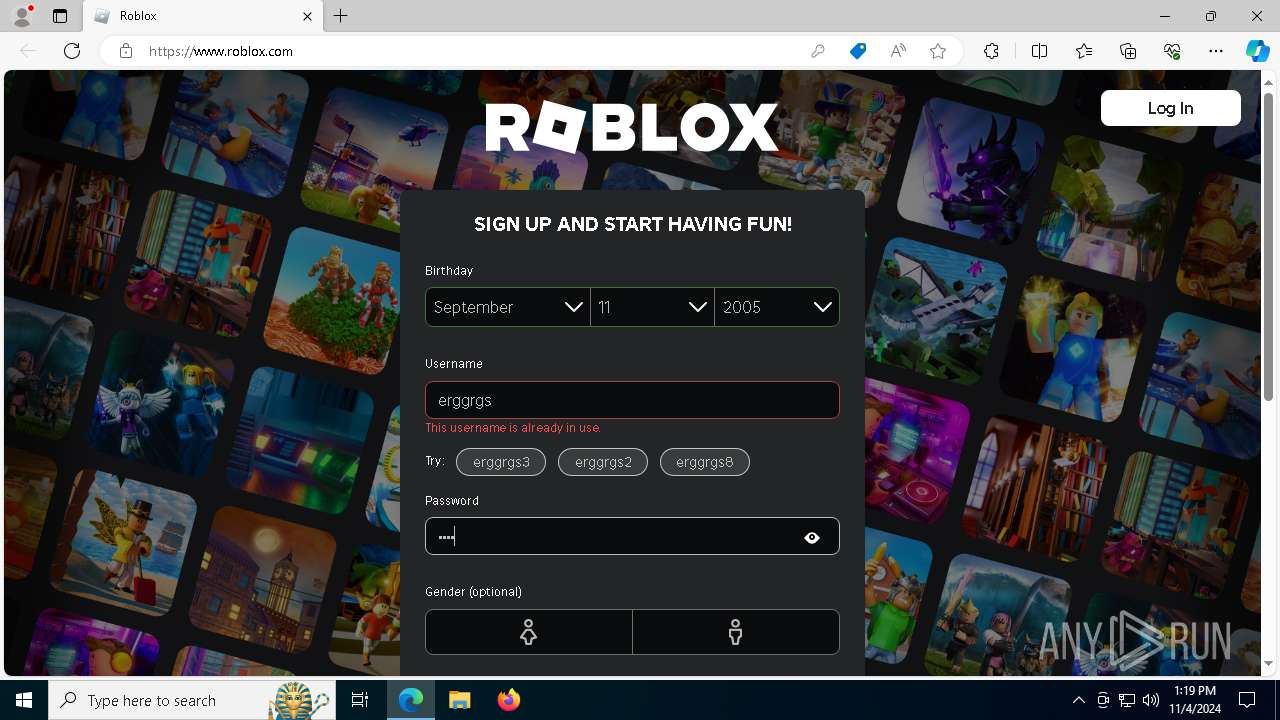Click the scrollbar down arrow

coord(1269,663)
